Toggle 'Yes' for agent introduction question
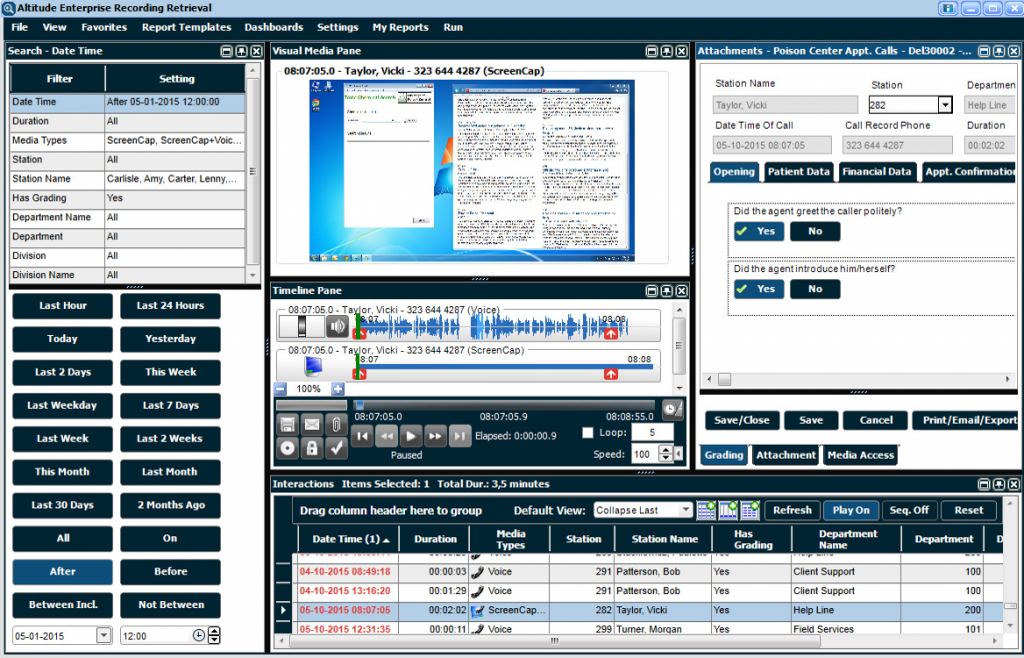Screen dimensions: 1024x658 tap(758, 288)
